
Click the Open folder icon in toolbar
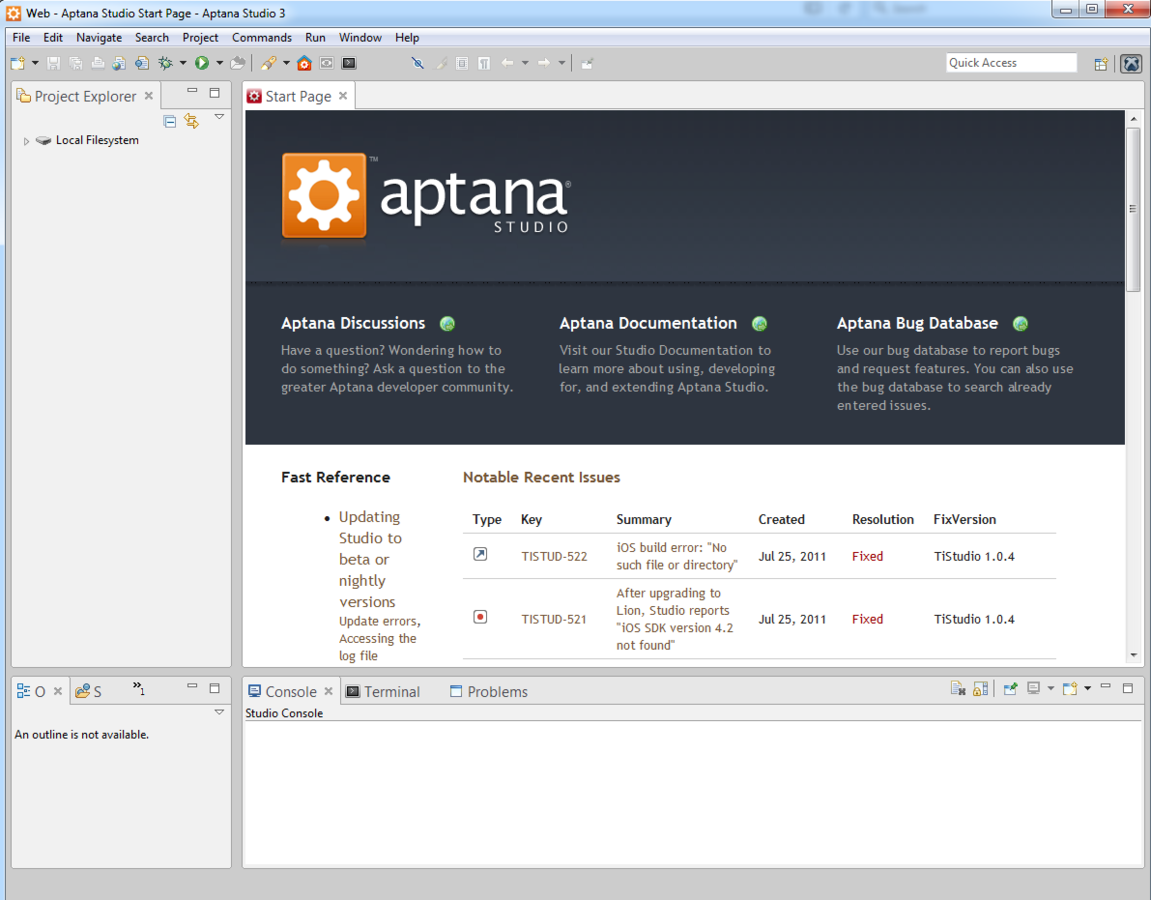[237, 63]
